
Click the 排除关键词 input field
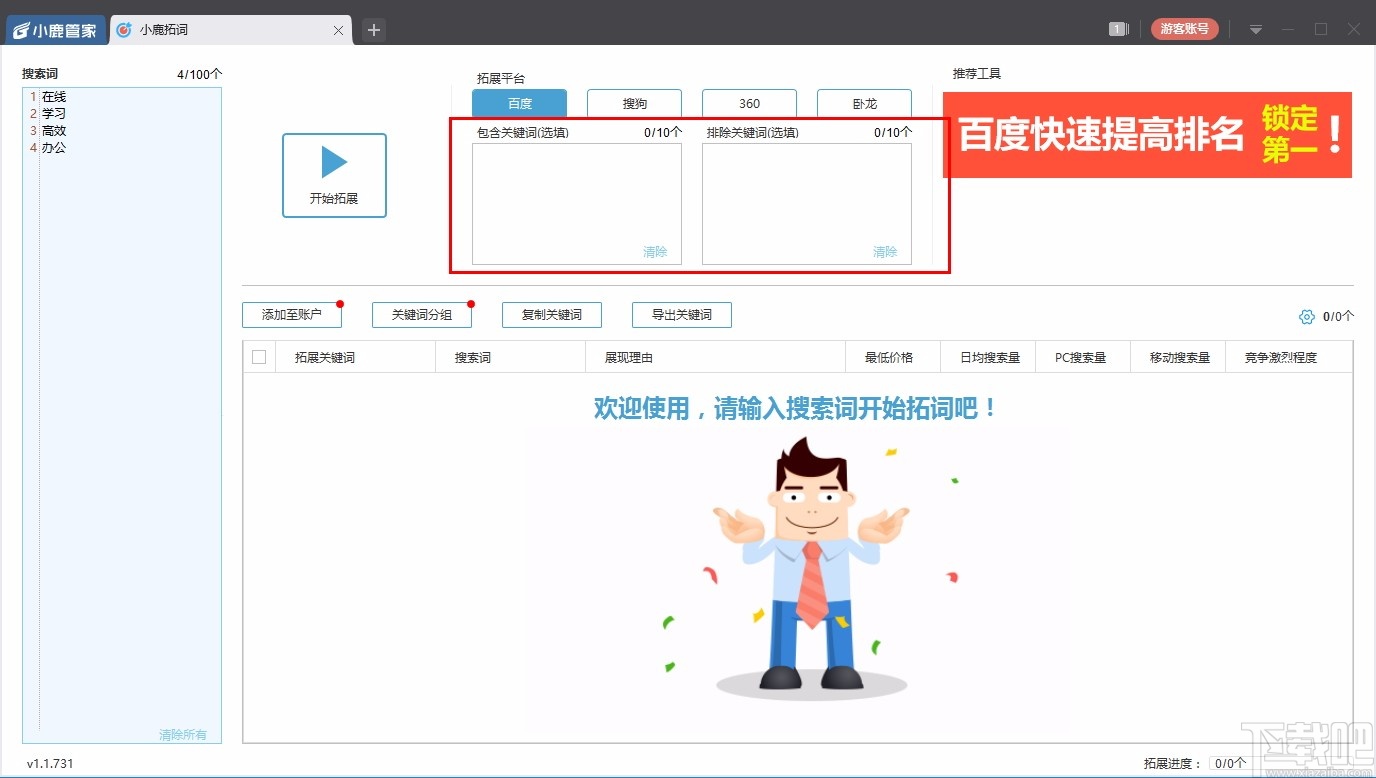point(806,200)
